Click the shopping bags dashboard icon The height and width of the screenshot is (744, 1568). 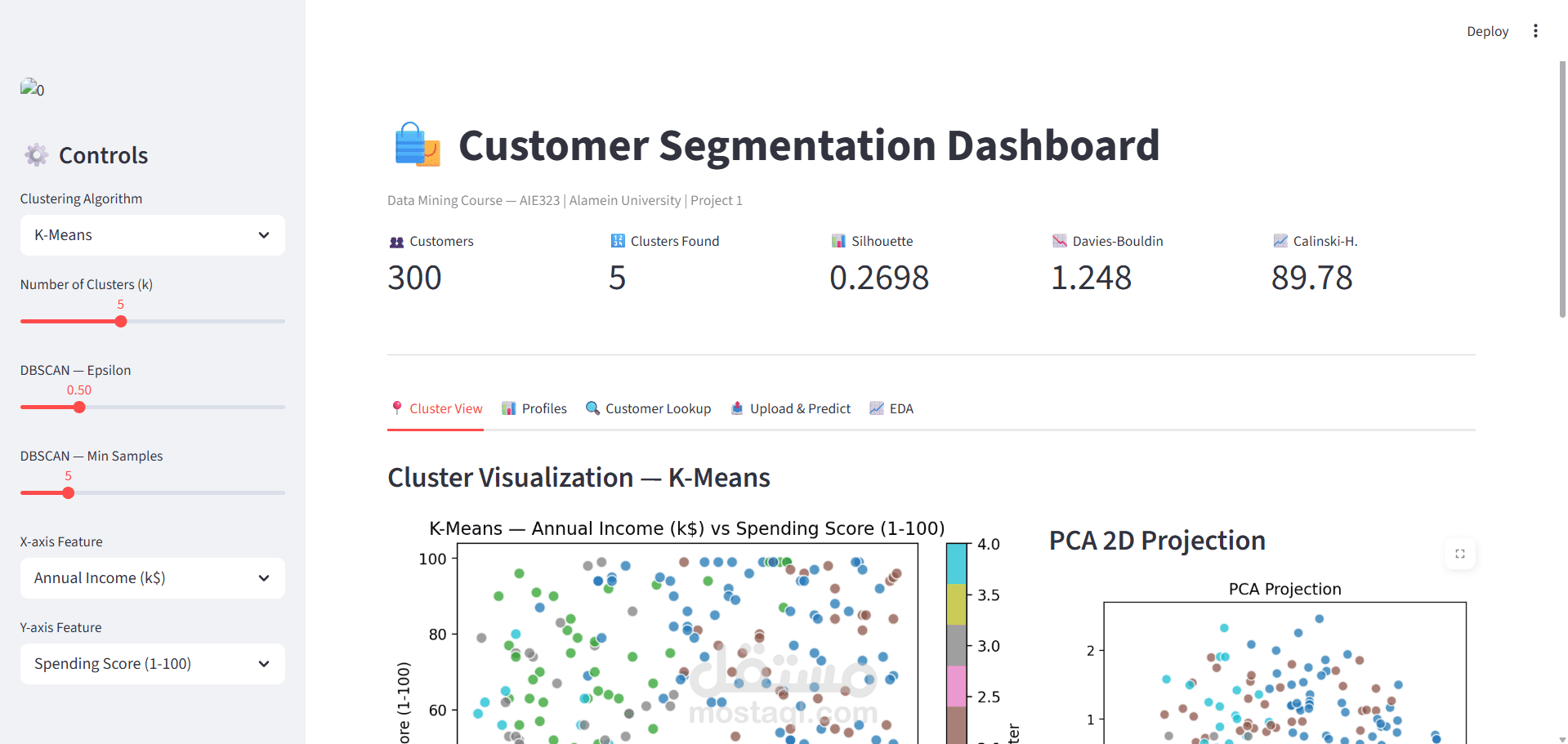[x=418, y=145]
